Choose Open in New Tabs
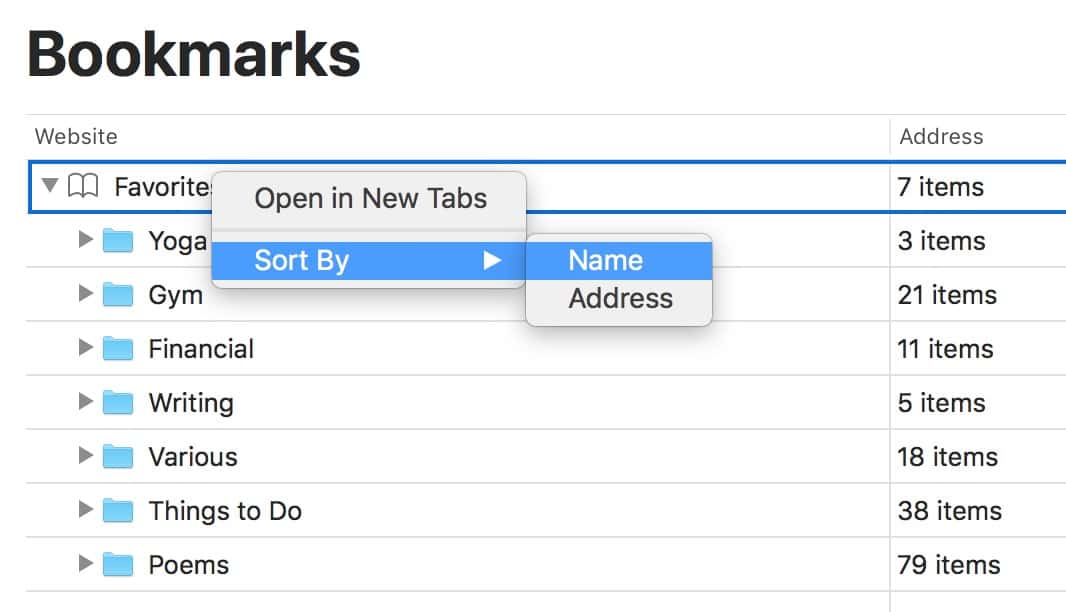Screen dimensions: 1066x612 (x=370, y=198)
